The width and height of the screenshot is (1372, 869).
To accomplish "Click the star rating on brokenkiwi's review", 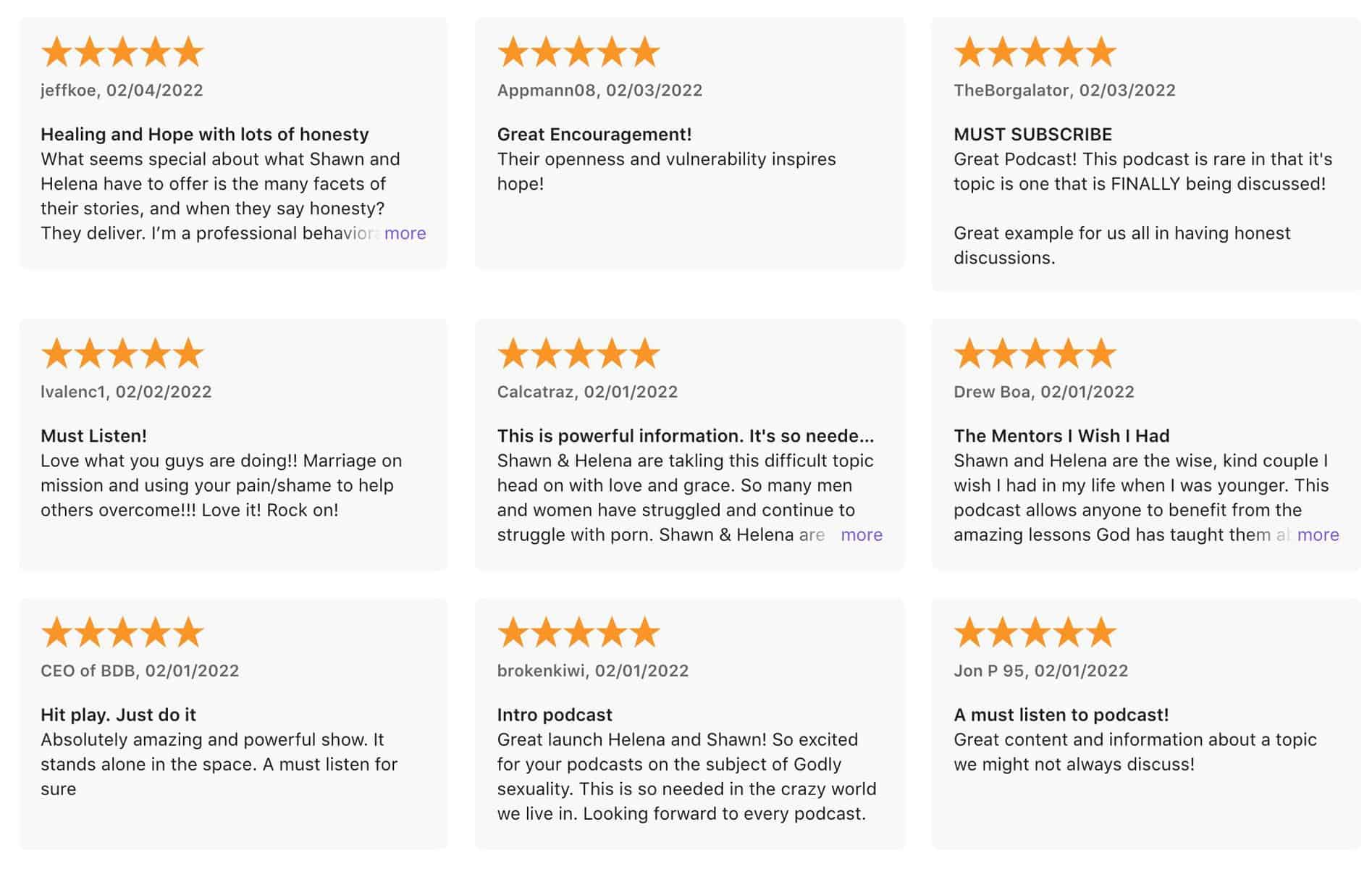I will 578,632.
